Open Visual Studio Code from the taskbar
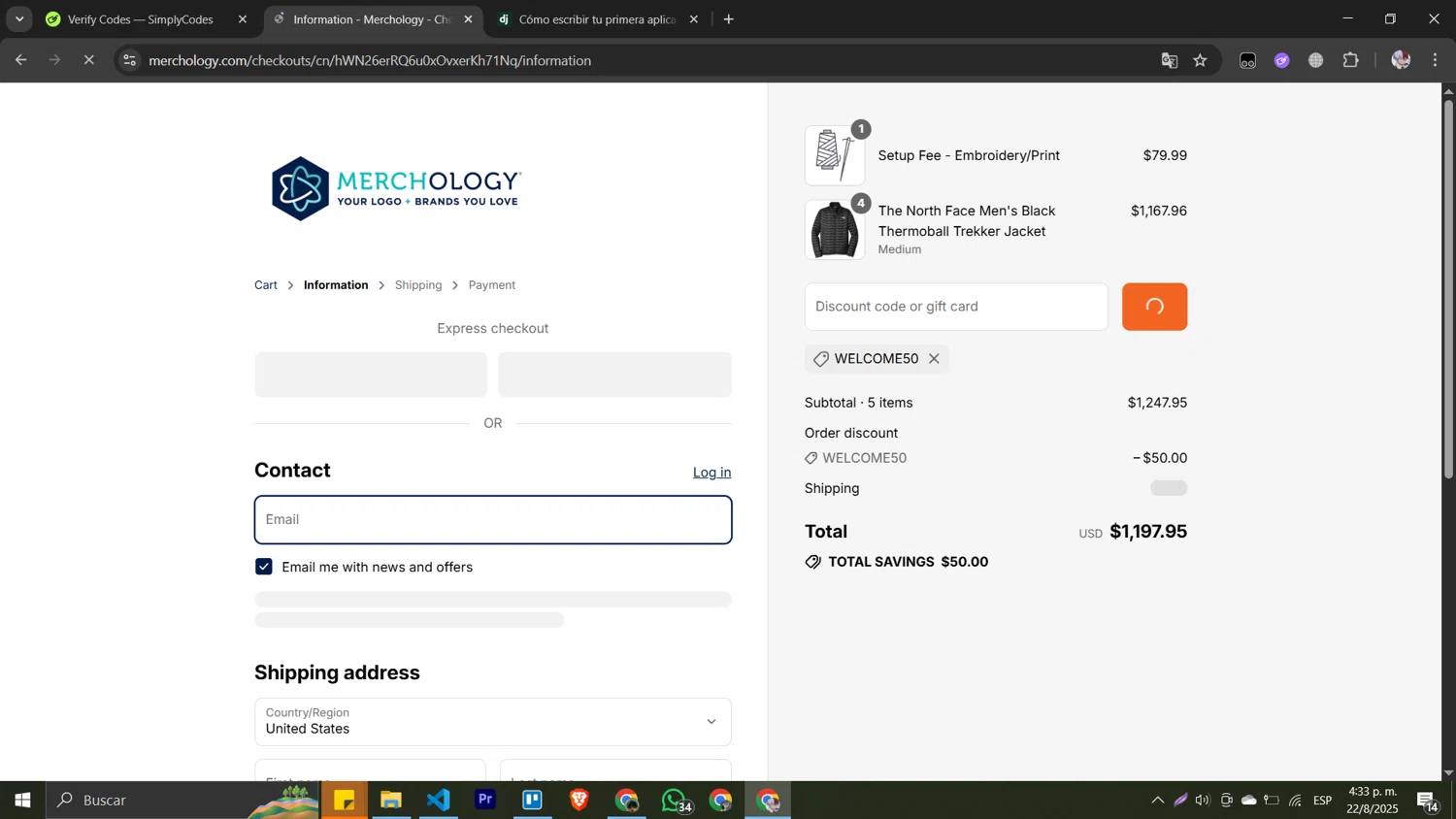This screenshot has width=1456, height=819. point(439,801)
